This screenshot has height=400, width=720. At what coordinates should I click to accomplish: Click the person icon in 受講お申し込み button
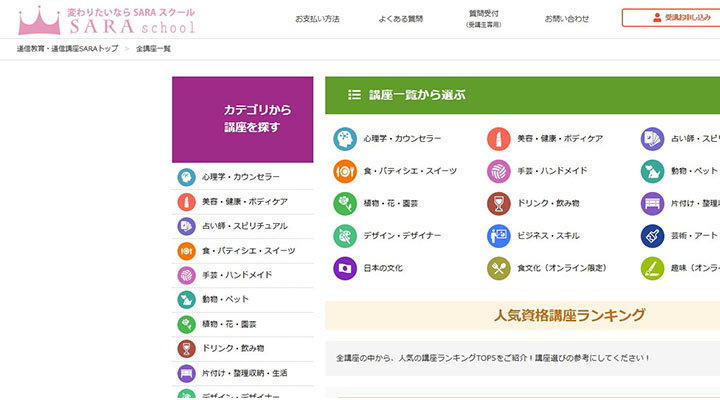tap(657, 18)
